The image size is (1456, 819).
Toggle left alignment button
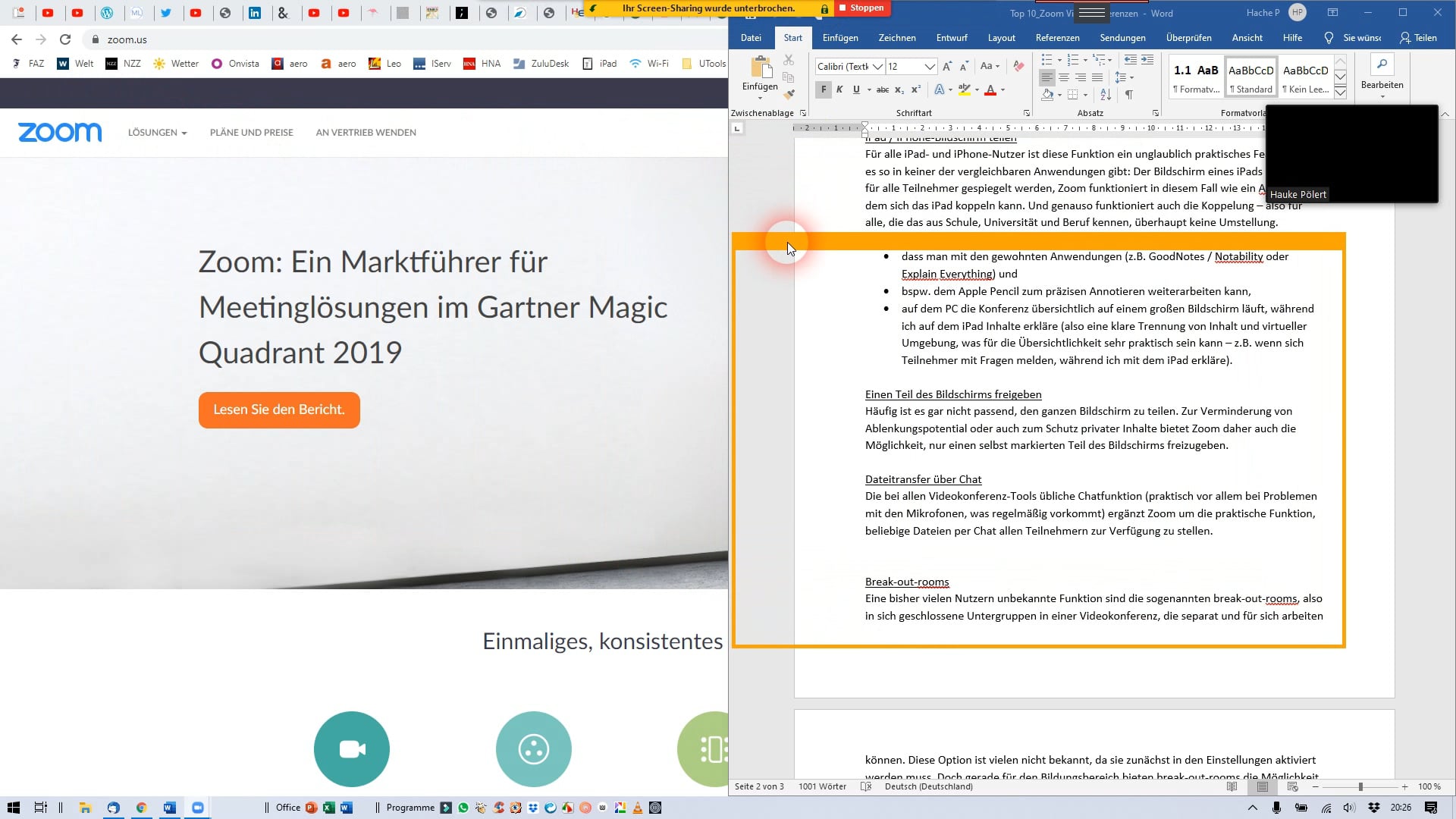point(1047,77)
